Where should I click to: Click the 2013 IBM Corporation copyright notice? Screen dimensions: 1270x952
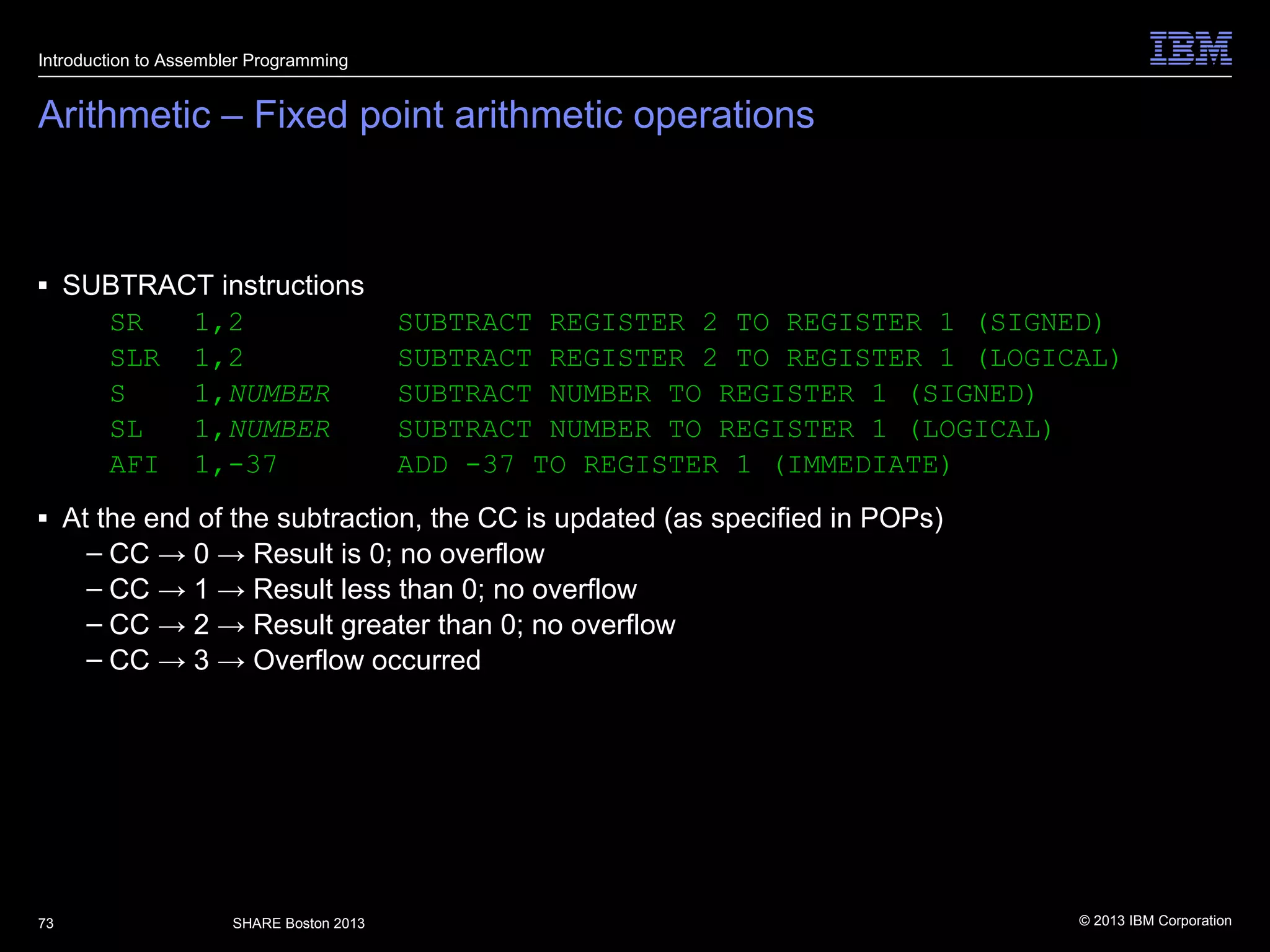coord(1155,921)
